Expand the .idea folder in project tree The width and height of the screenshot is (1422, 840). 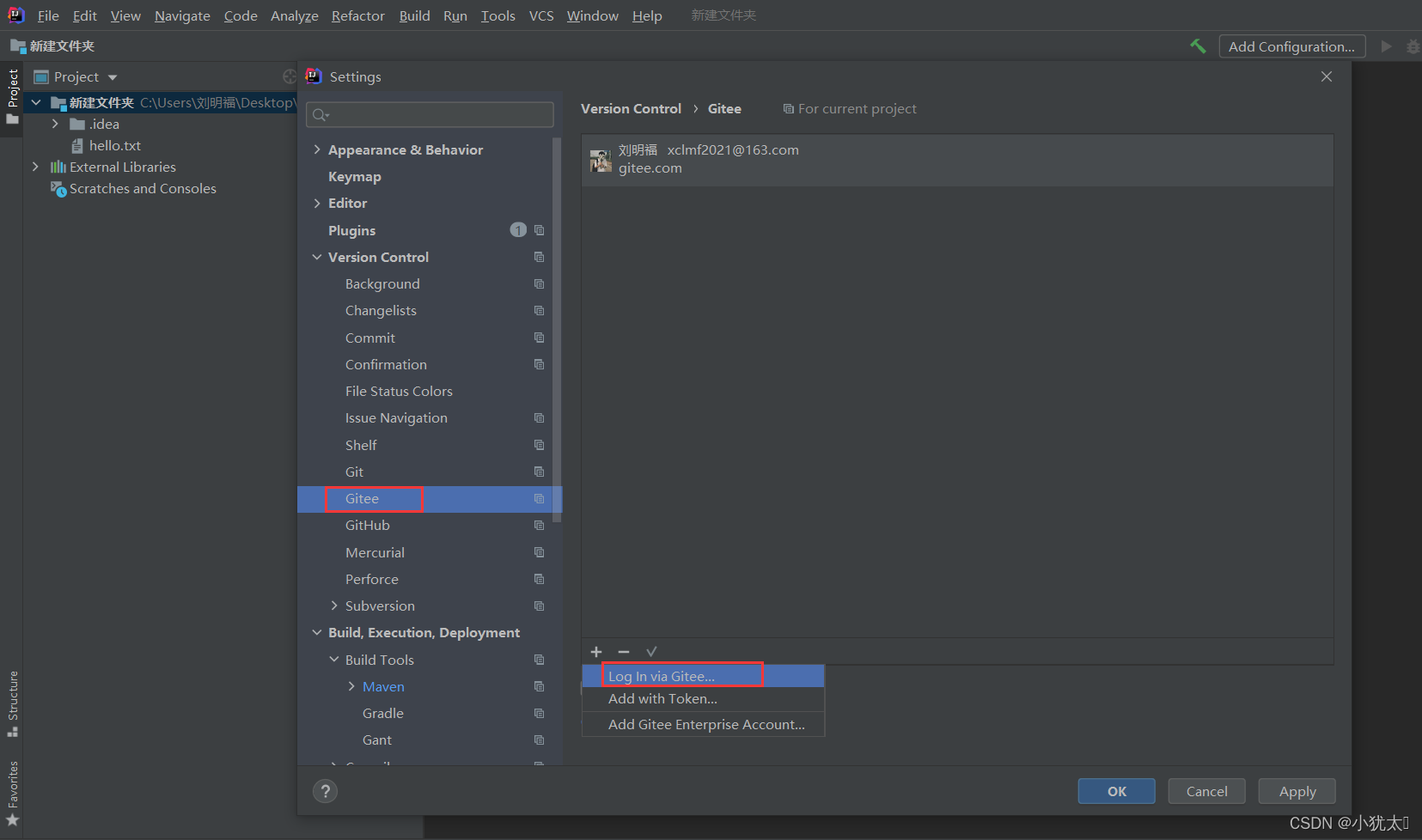(x=56, y=124)
